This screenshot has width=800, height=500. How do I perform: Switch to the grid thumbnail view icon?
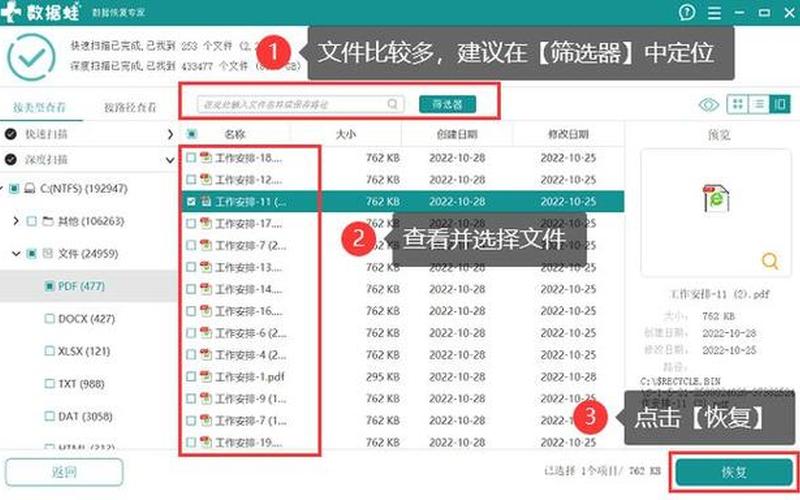click(737, 104)
